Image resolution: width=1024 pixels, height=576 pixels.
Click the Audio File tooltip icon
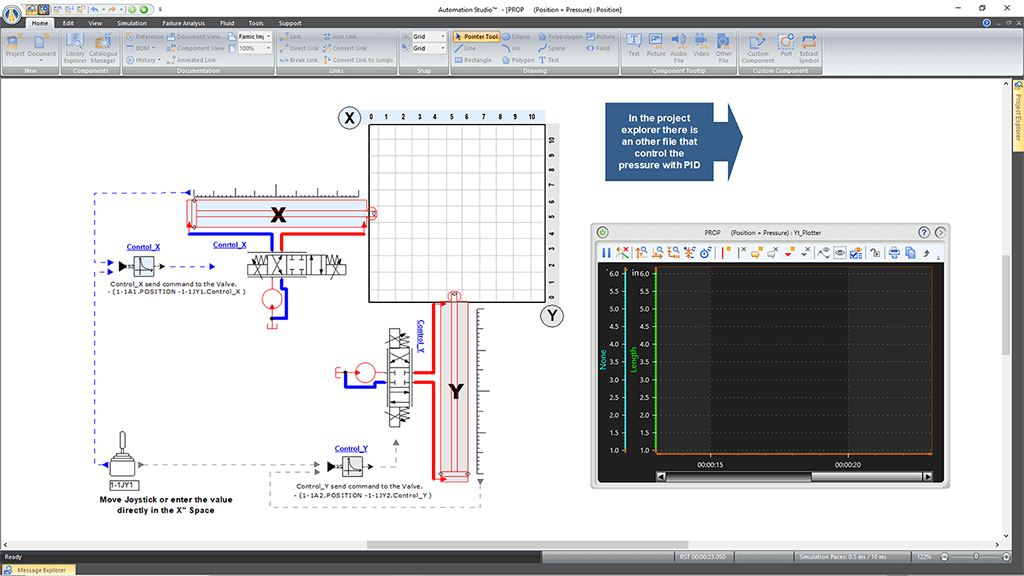click(678, 44)
